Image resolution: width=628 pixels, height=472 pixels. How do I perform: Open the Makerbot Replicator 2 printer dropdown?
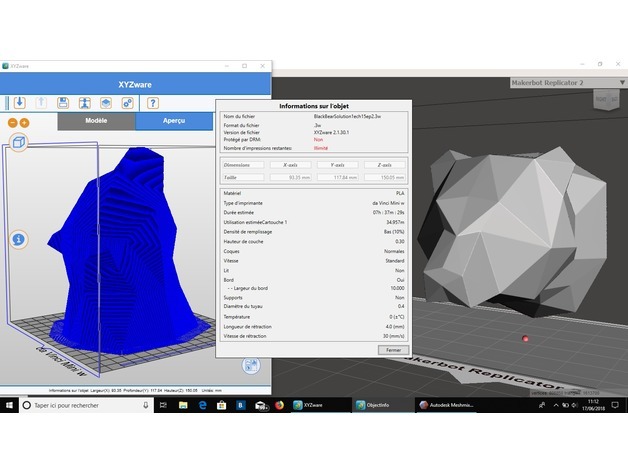(x=568, y=83)
